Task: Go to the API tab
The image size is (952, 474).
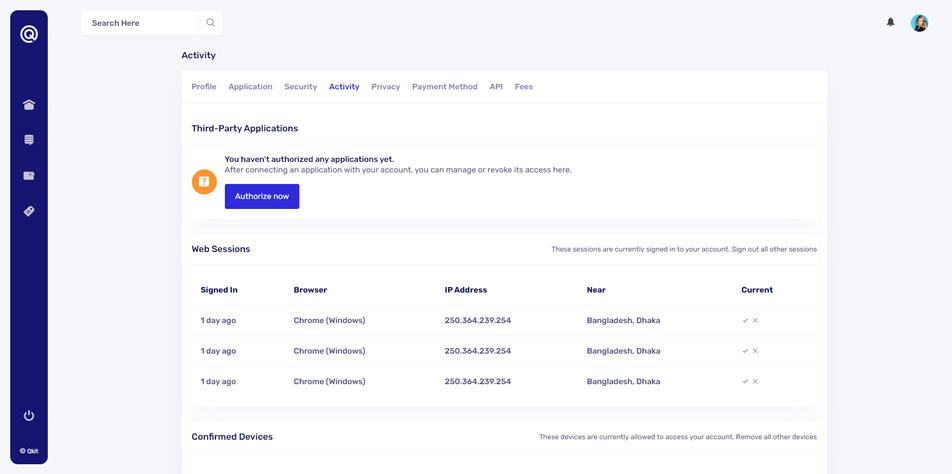Action: [496, 87]
